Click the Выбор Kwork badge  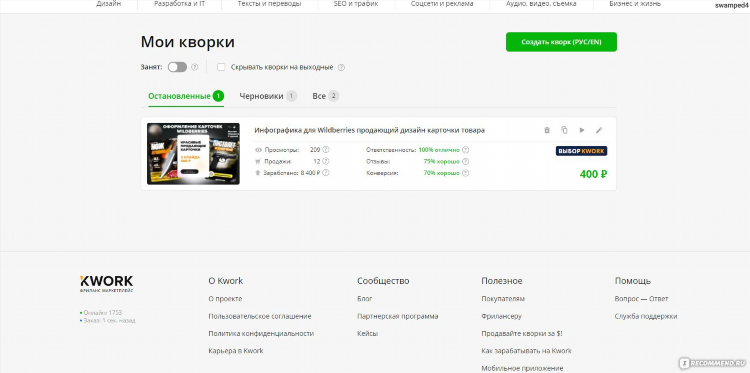coord(581,151)
